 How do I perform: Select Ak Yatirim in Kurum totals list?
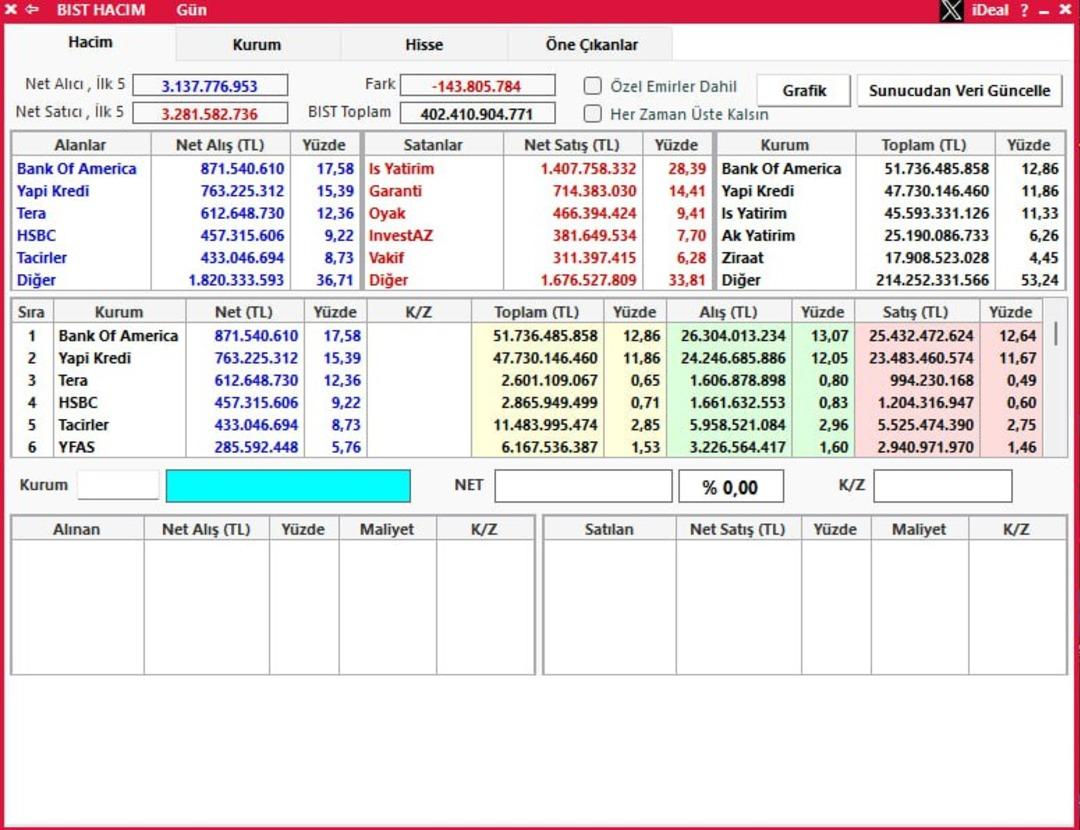[x=758, y=236]
